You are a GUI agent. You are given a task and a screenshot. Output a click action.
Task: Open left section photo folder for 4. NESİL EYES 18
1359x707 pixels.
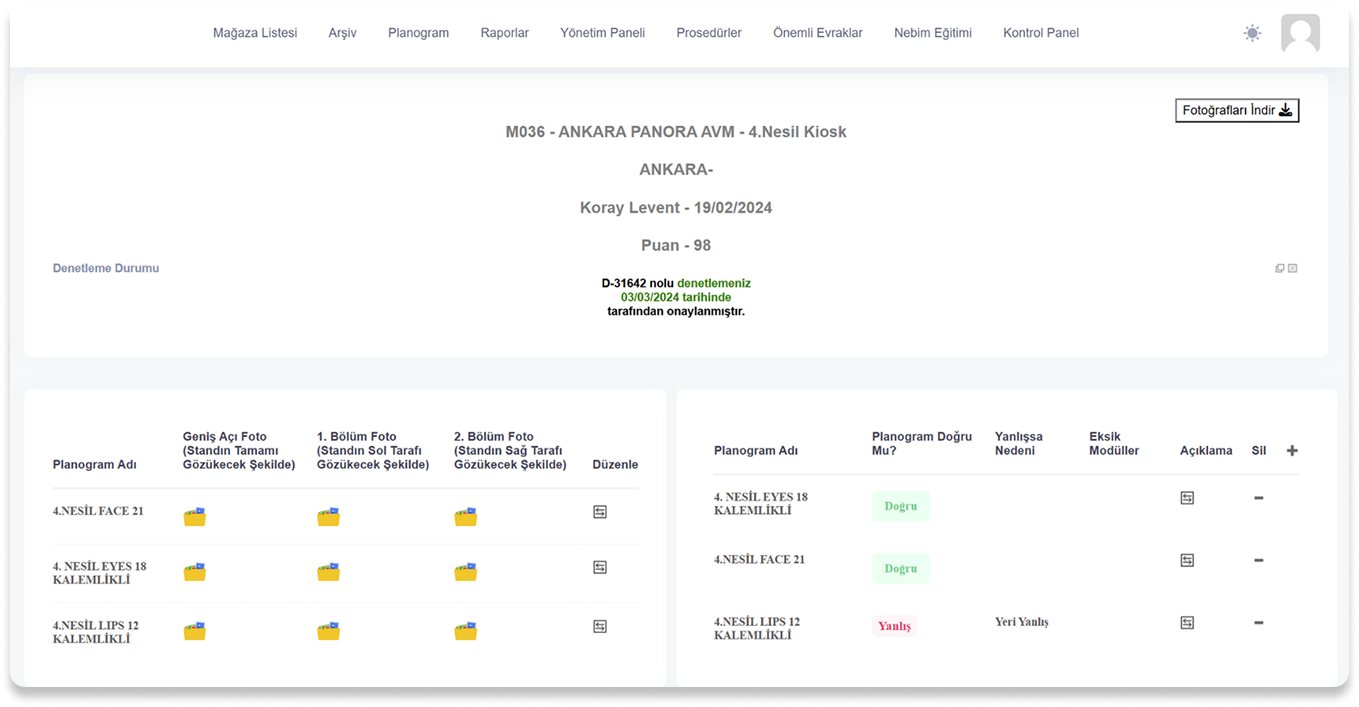(328, 572)
